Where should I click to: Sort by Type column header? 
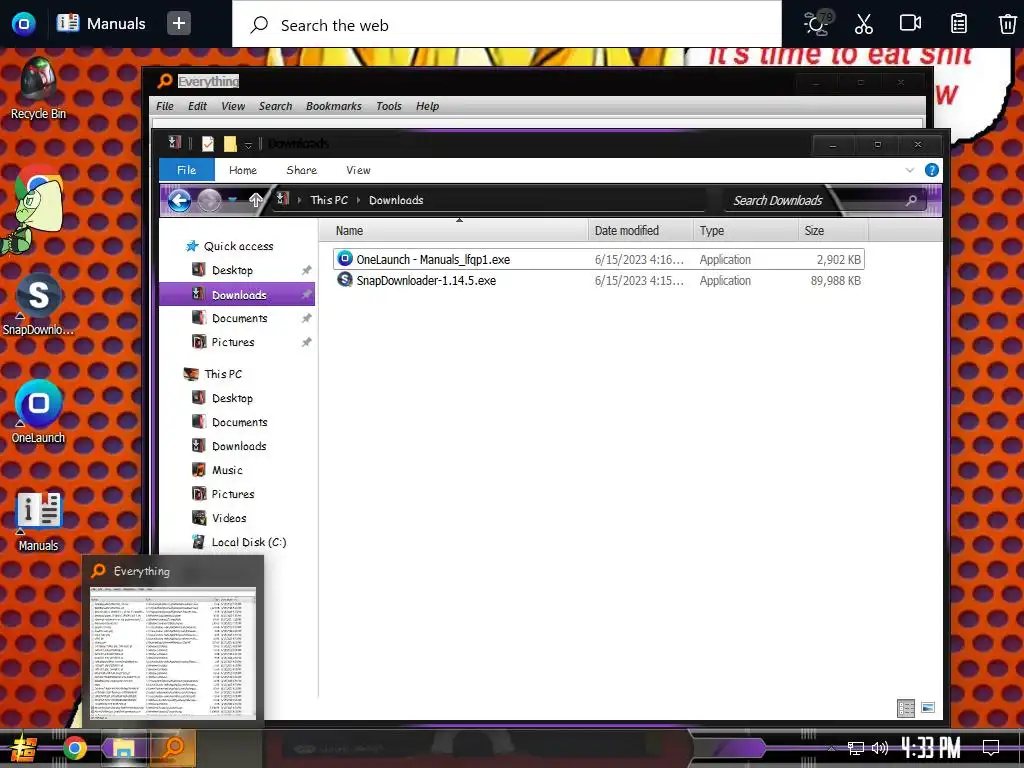[745, 231]
